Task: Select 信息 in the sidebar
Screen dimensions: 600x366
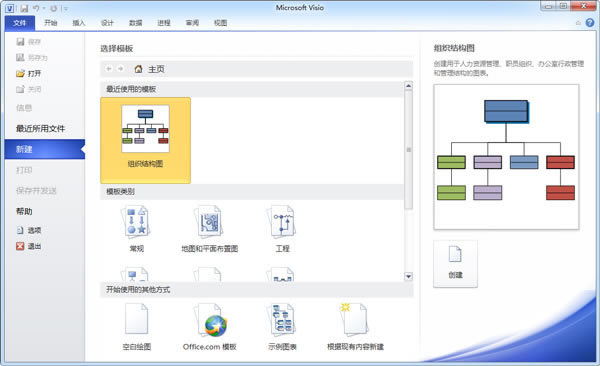Action: 24,108
